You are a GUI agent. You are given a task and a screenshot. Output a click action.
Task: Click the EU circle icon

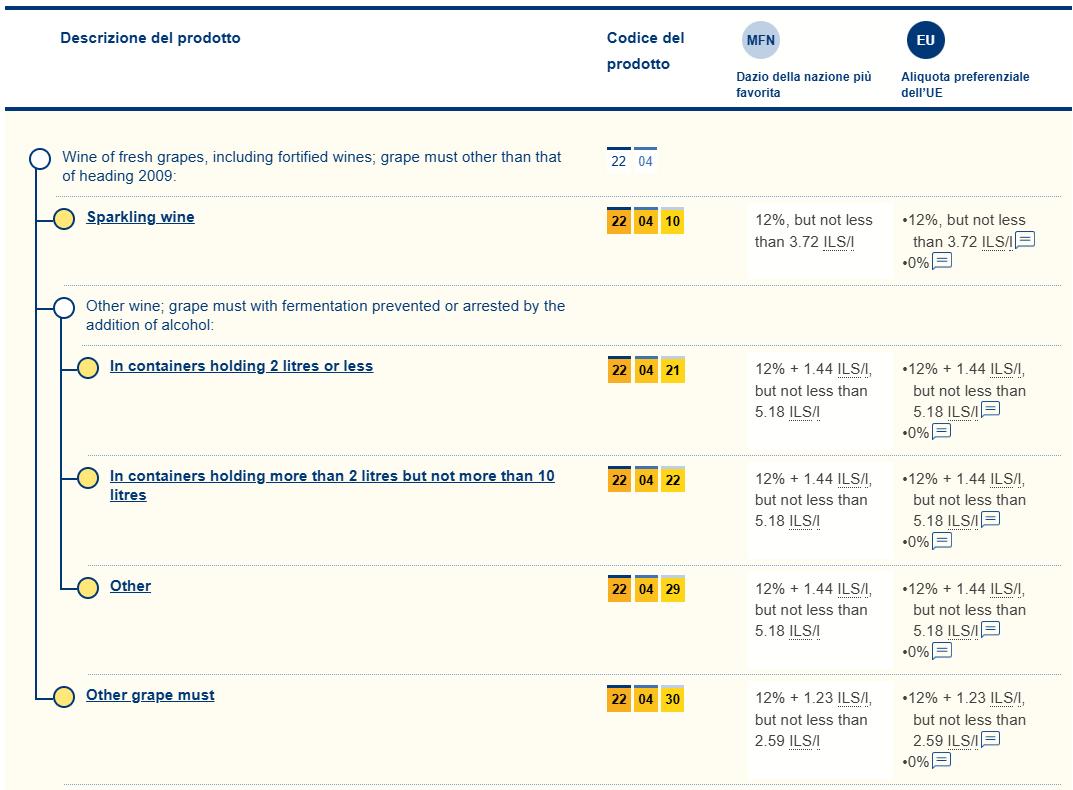pos(925,41)
